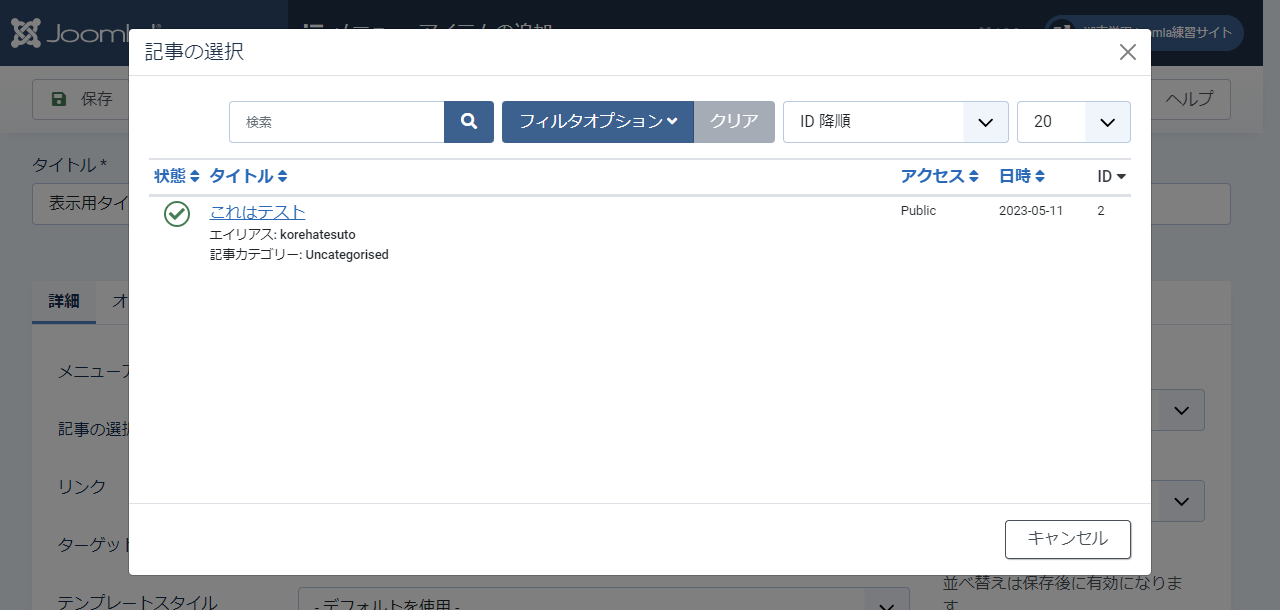Click the magnifier search button
This screenshot has width=1280, height=610.
coord(468,122)
